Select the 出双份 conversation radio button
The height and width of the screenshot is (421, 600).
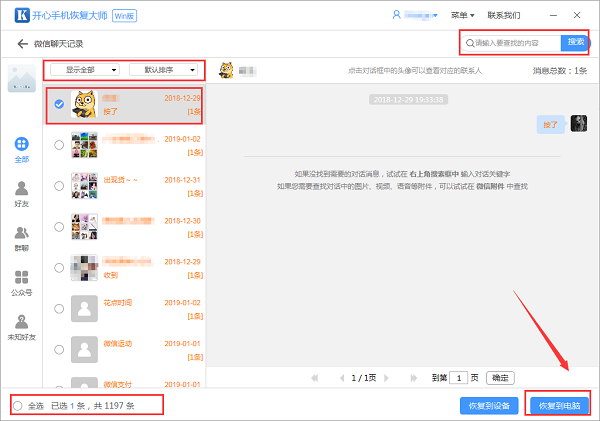[x=59, y=187]
